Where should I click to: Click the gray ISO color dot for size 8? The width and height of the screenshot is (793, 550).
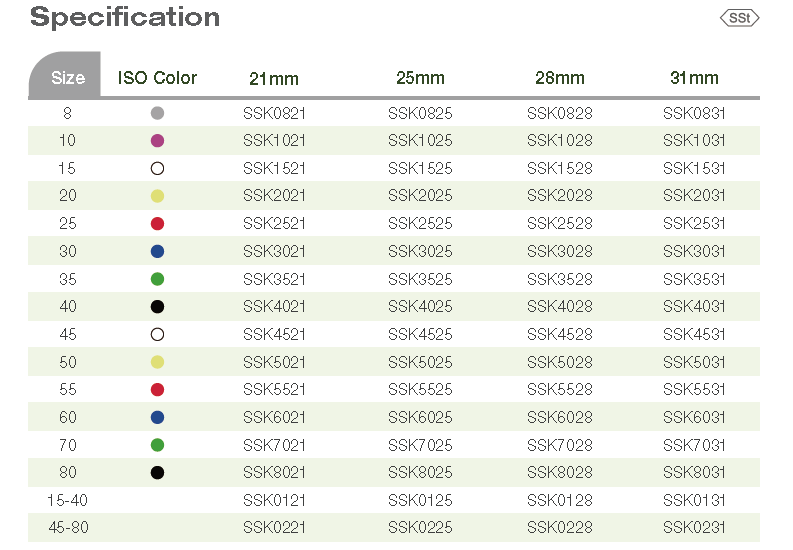tap(157, 113)
